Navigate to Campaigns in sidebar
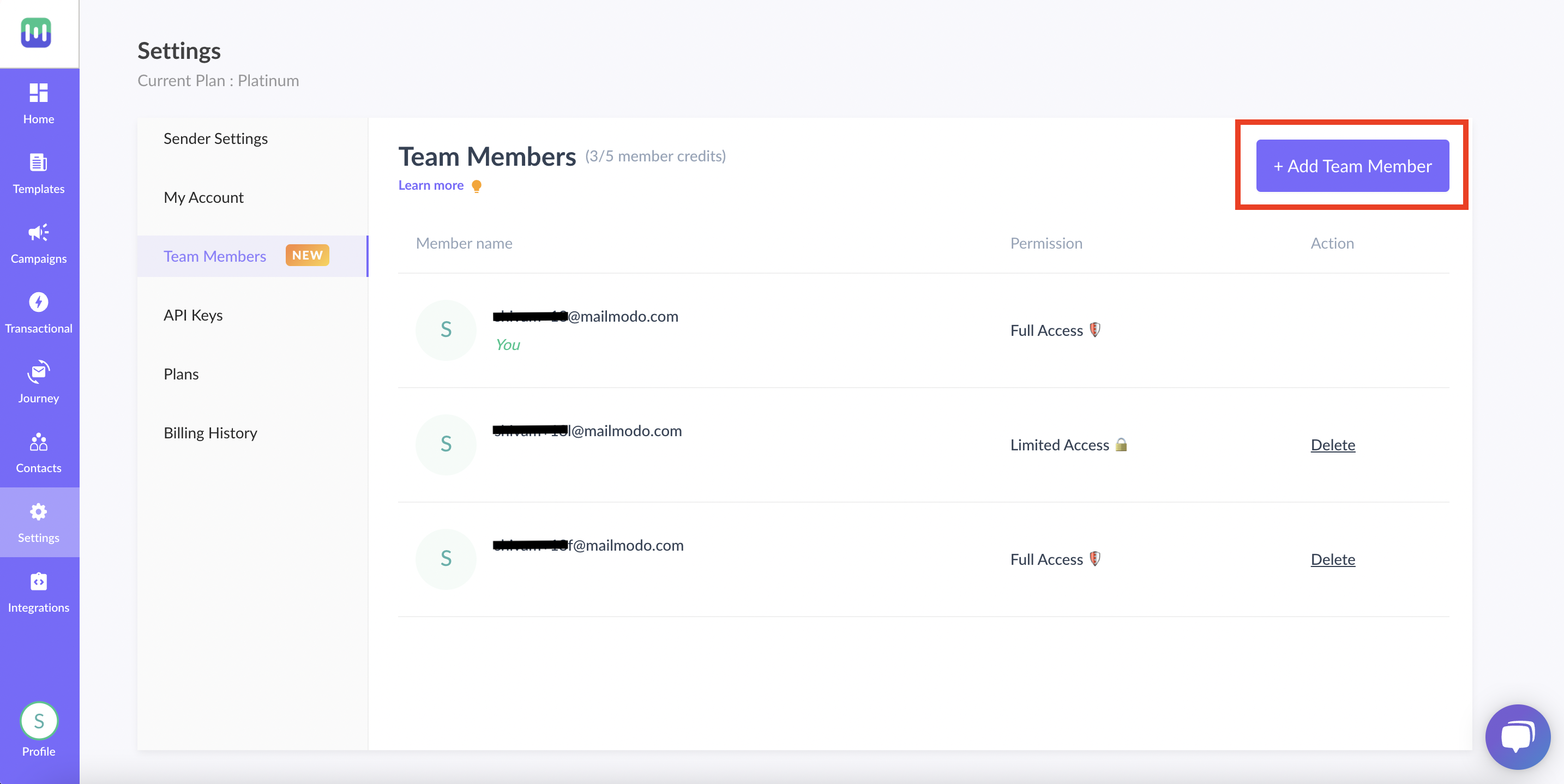The image size is (1564, 784). [x=38, y=243]
